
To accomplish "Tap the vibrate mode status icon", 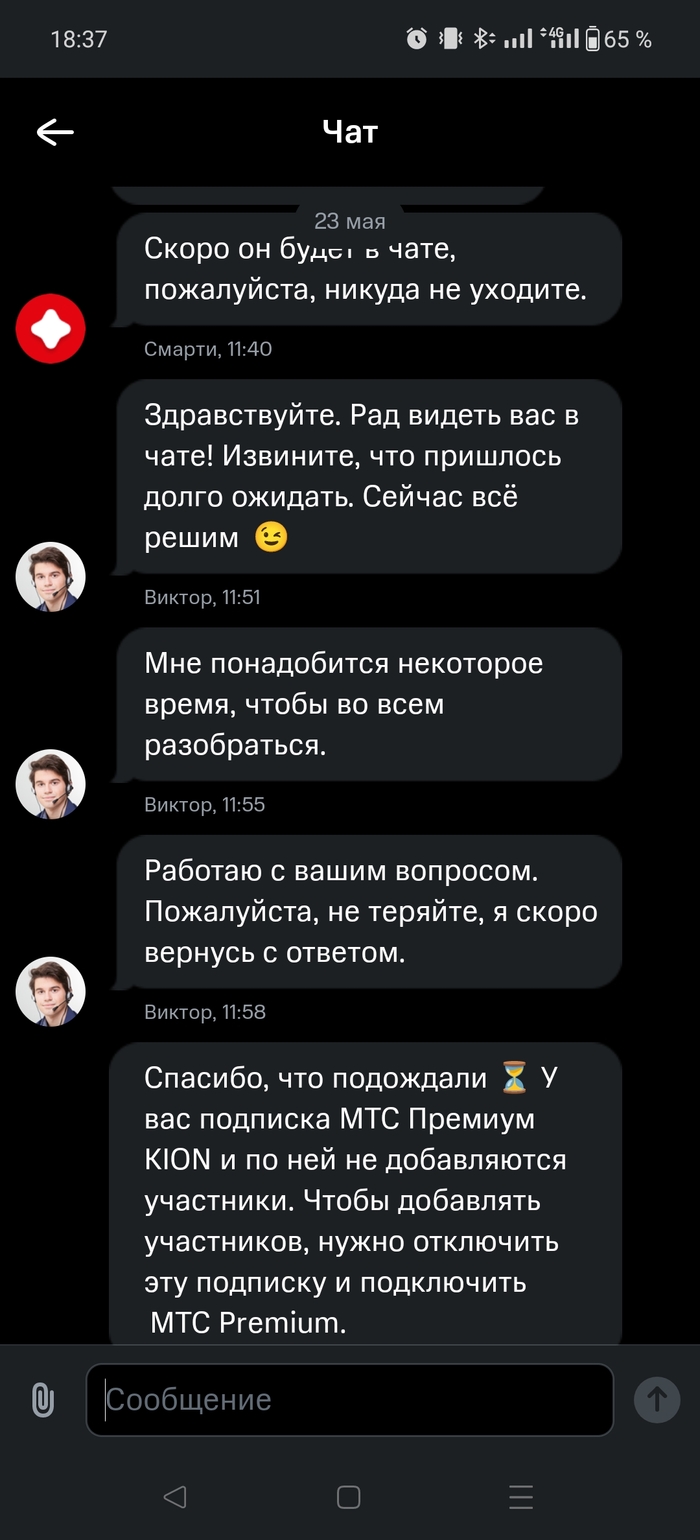I will (x=449, y=39).
